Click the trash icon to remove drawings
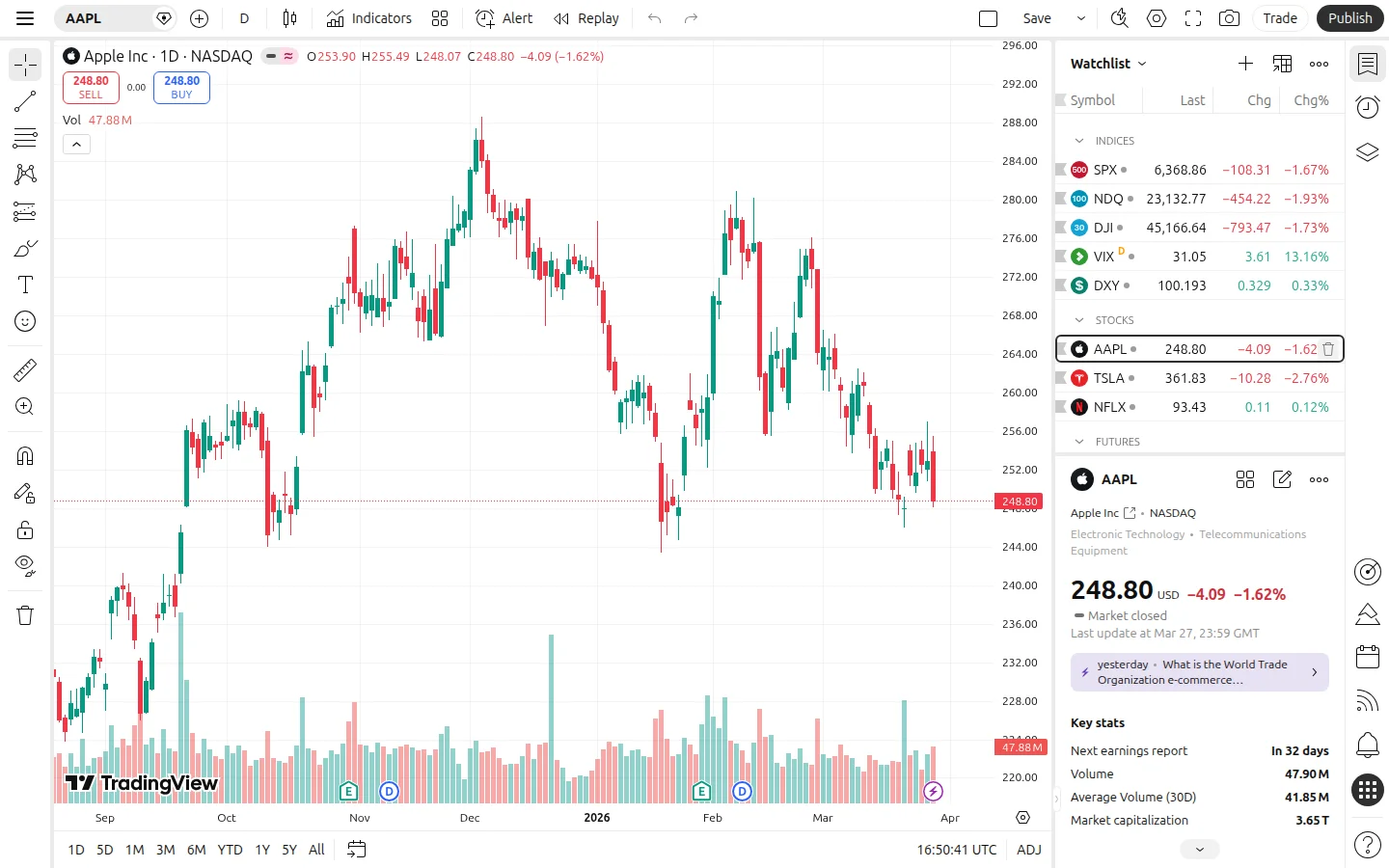 tap(25, 615)
